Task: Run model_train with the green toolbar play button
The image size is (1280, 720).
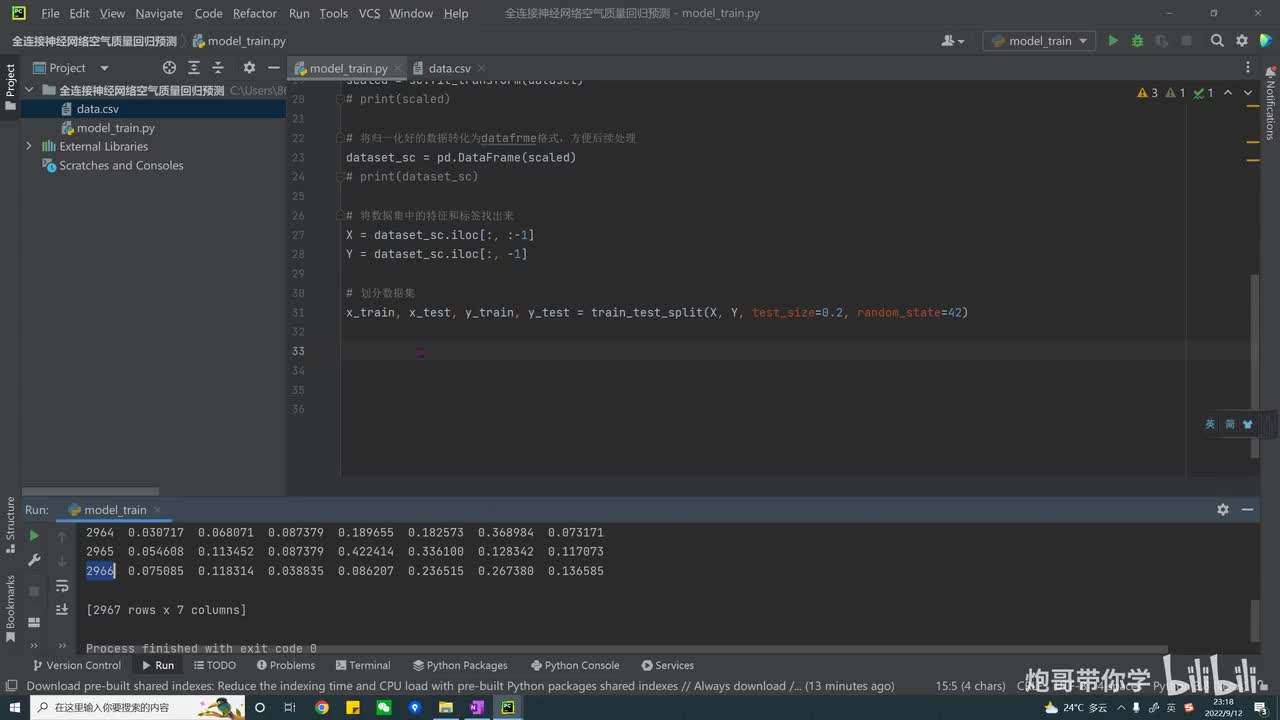Action: point(1113,41)
